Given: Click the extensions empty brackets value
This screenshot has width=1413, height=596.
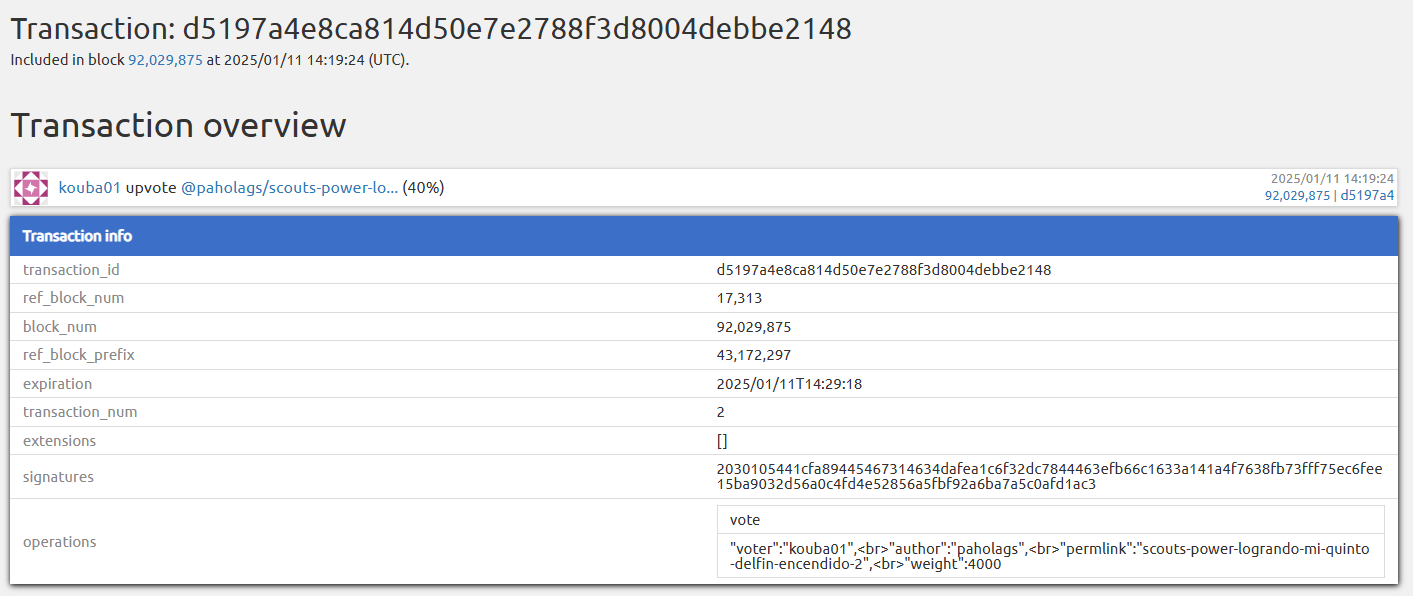Looking at the screenshot, I should (x=722, y=441).
